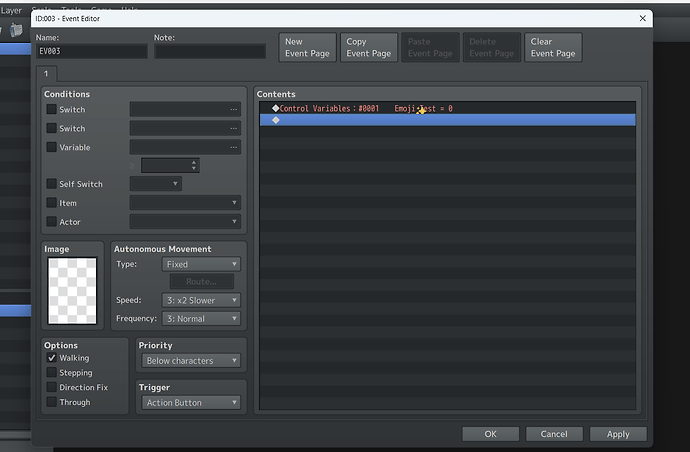
Task: Click the Variable selection field ellipsis
Action: click(233, 147)
